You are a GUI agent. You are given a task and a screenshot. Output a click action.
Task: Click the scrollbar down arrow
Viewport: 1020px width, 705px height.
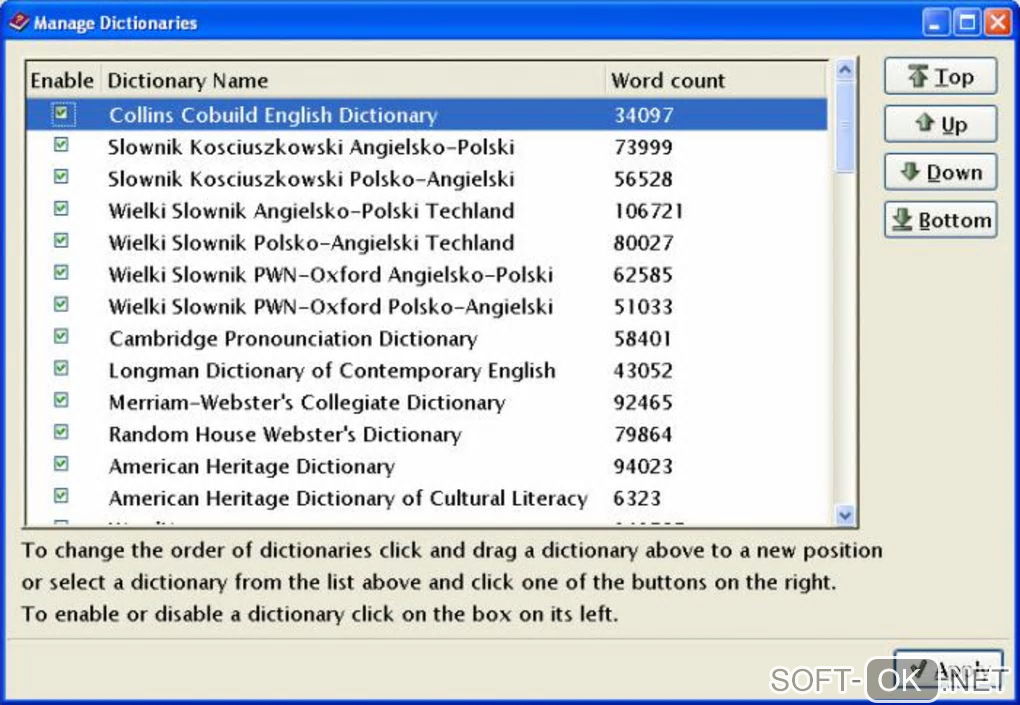click(x=845, y=515)
